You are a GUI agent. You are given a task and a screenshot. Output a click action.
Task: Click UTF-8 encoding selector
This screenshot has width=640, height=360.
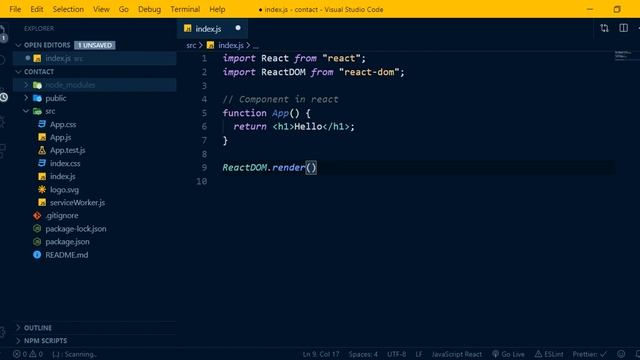click(x=397, y=354)
